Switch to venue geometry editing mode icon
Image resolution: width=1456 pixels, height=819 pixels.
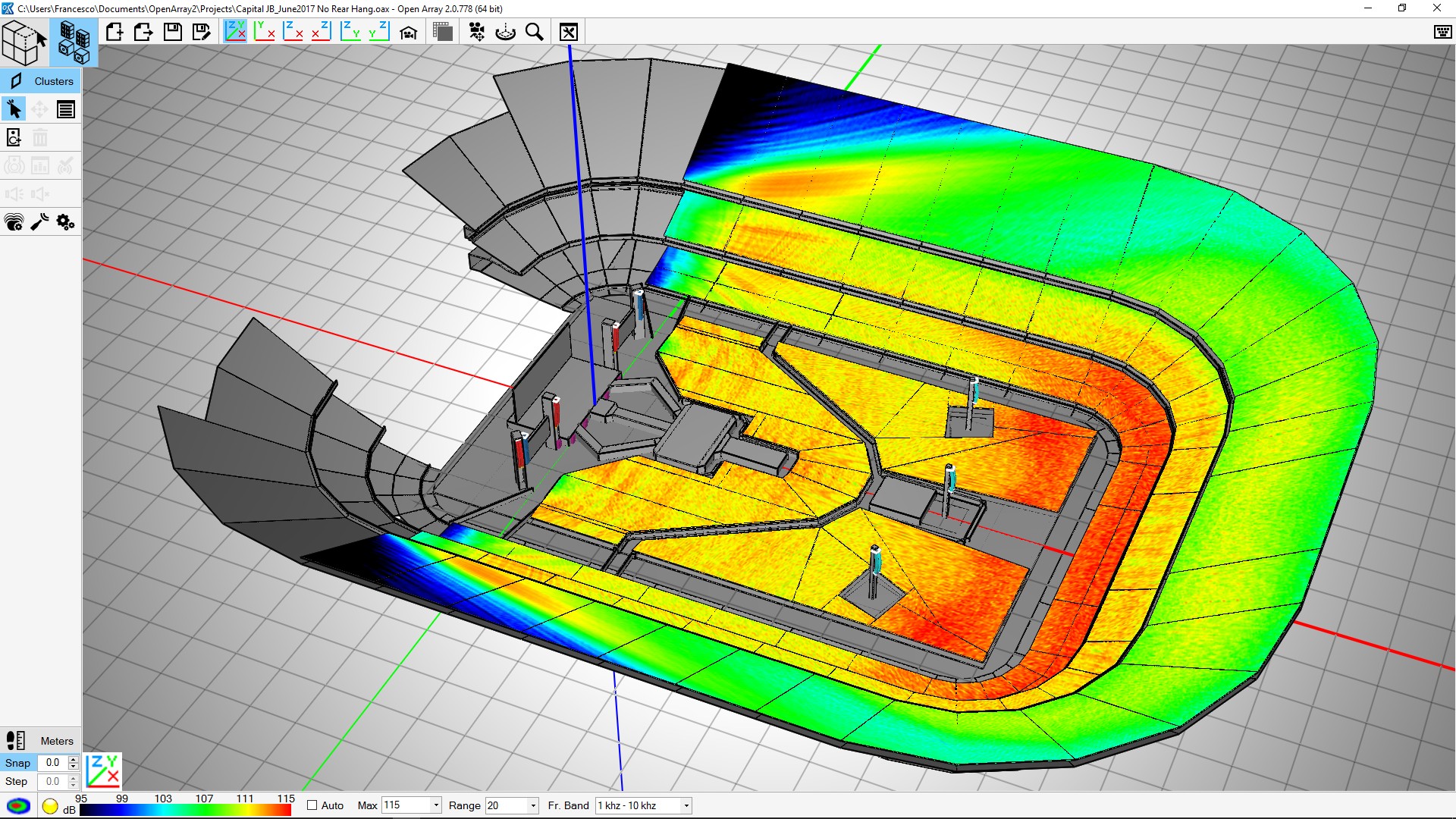point(24,43)
